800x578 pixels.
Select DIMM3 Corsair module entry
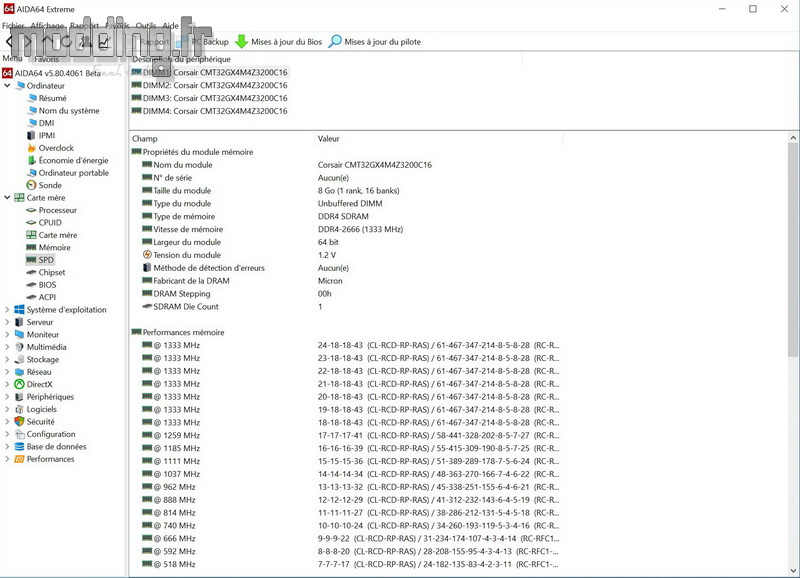(210, 98)
